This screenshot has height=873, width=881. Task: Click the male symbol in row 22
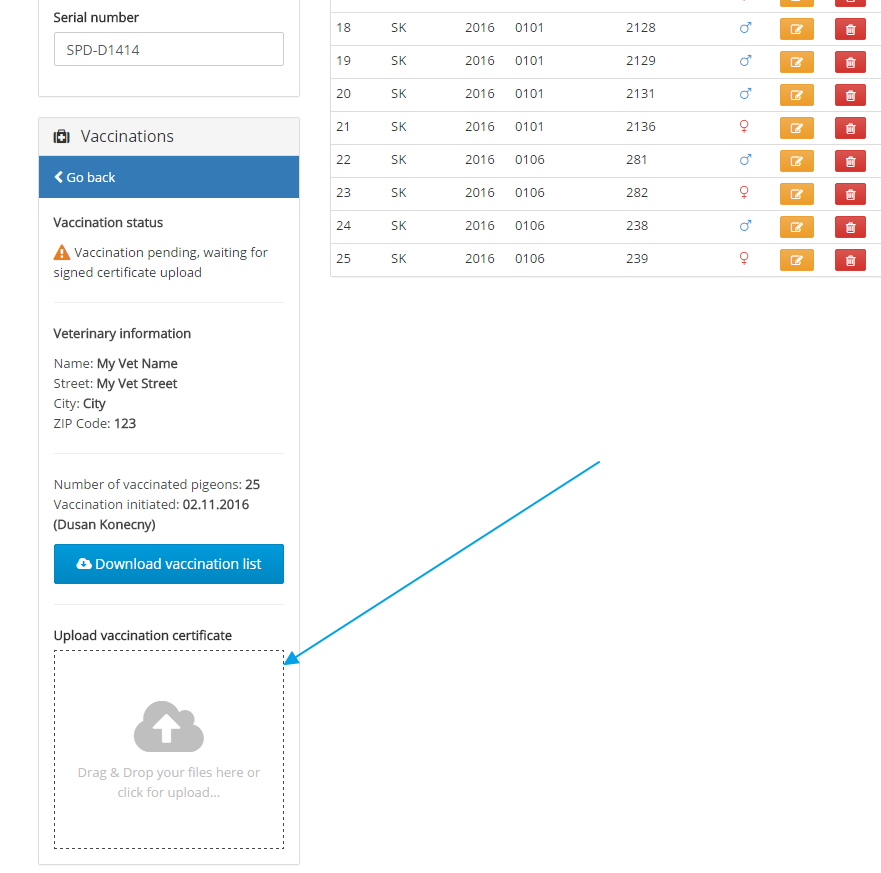point(744,159)
